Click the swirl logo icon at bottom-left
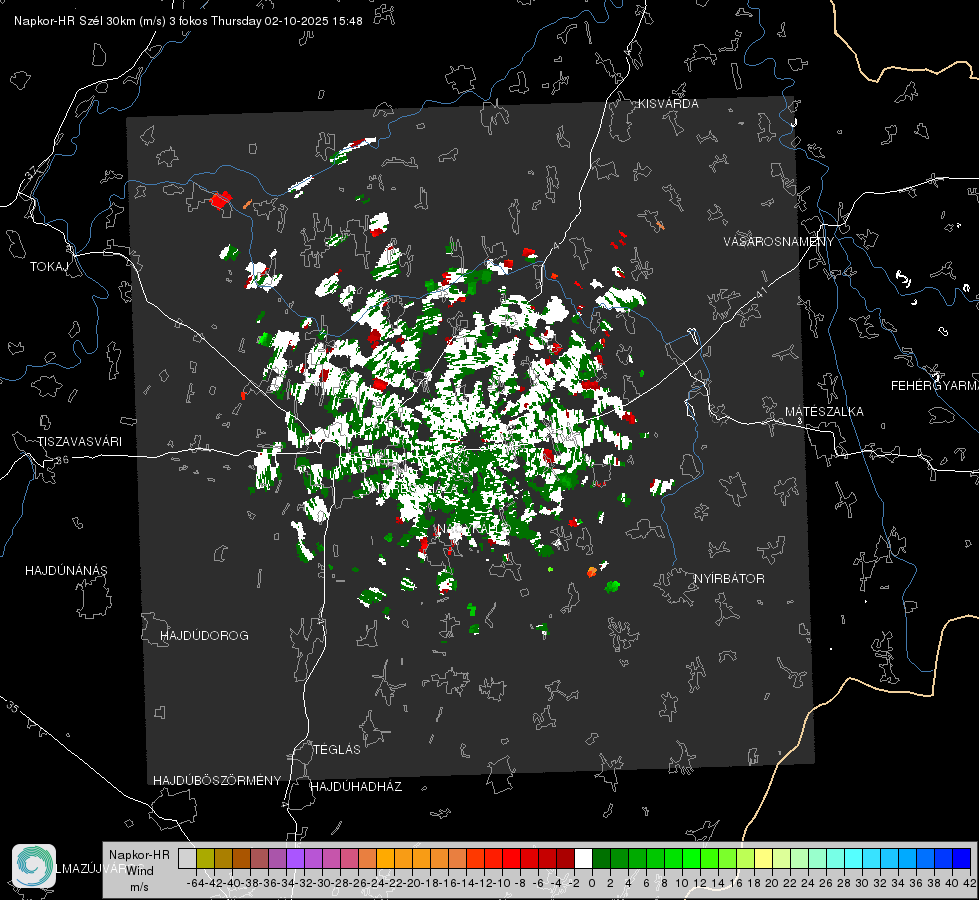Screen dimensions: 979x900 click(34, 866)
